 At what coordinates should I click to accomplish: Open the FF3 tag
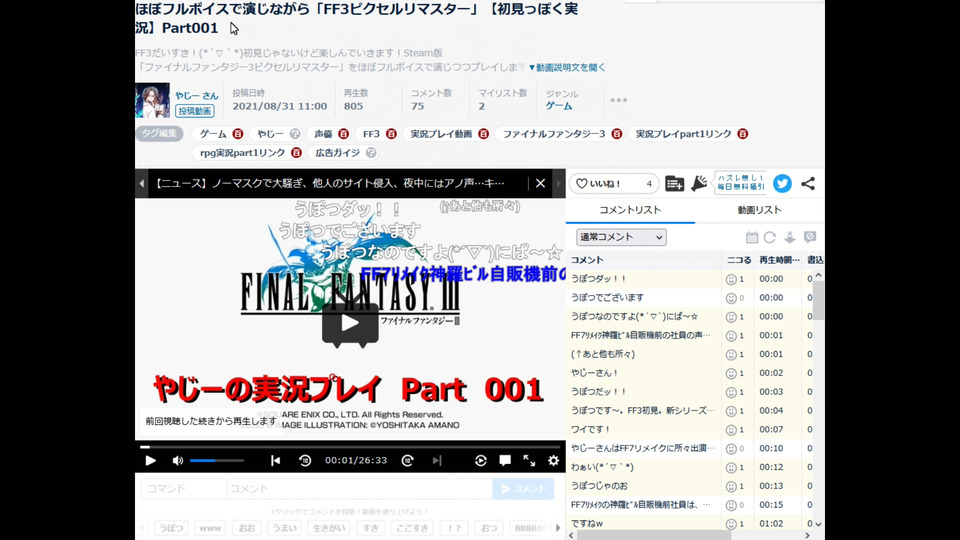(371, 133)
